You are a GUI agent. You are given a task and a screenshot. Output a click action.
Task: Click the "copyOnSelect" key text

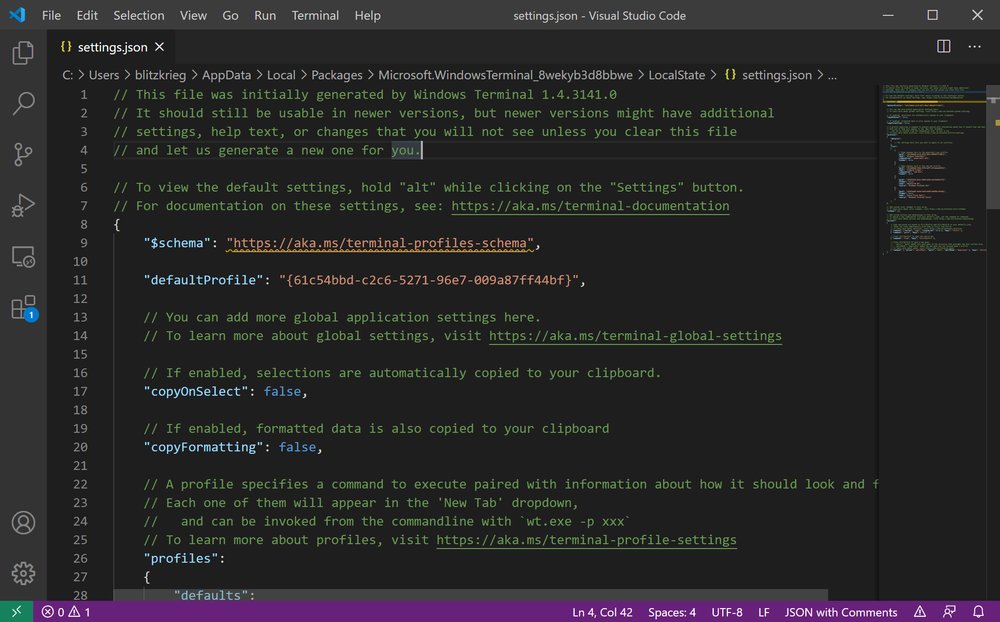tap(196, 391)
